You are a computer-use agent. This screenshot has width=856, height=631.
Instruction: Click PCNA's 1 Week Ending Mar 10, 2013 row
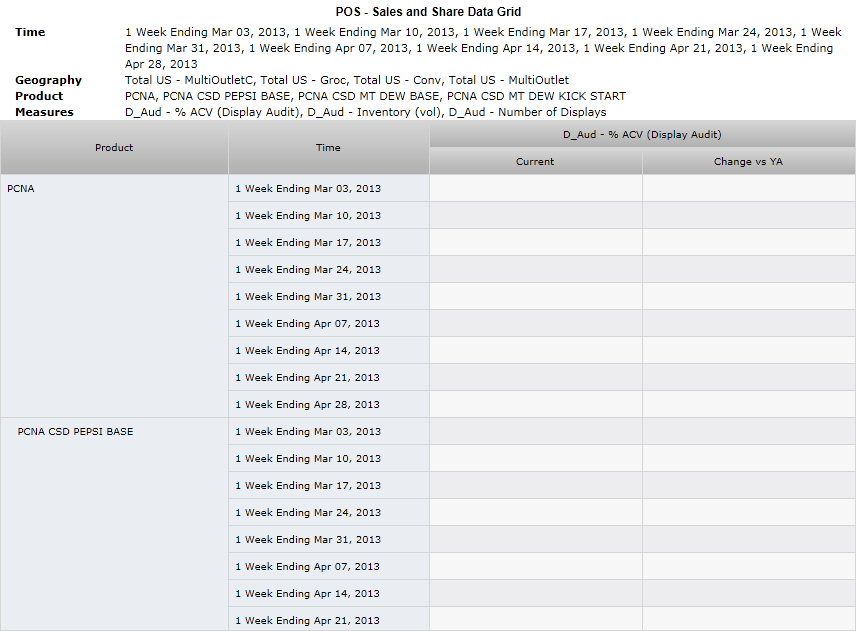coord(329,216)
